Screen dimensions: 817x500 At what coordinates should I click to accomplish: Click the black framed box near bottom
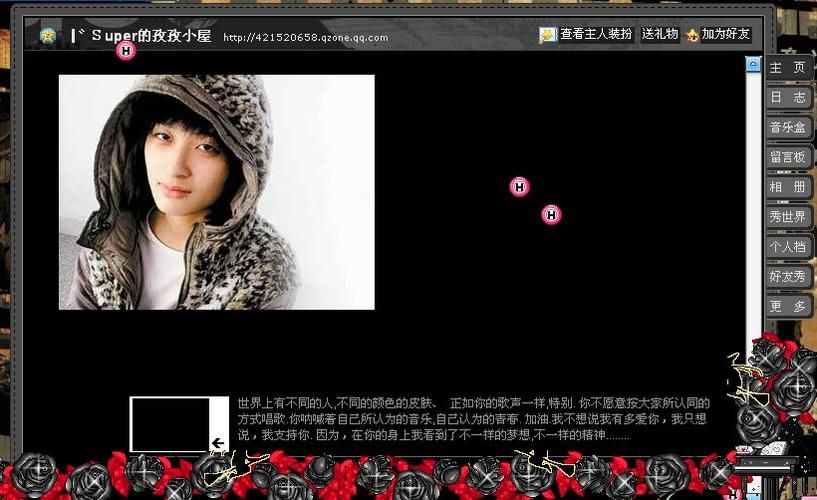tap(170, 424)
